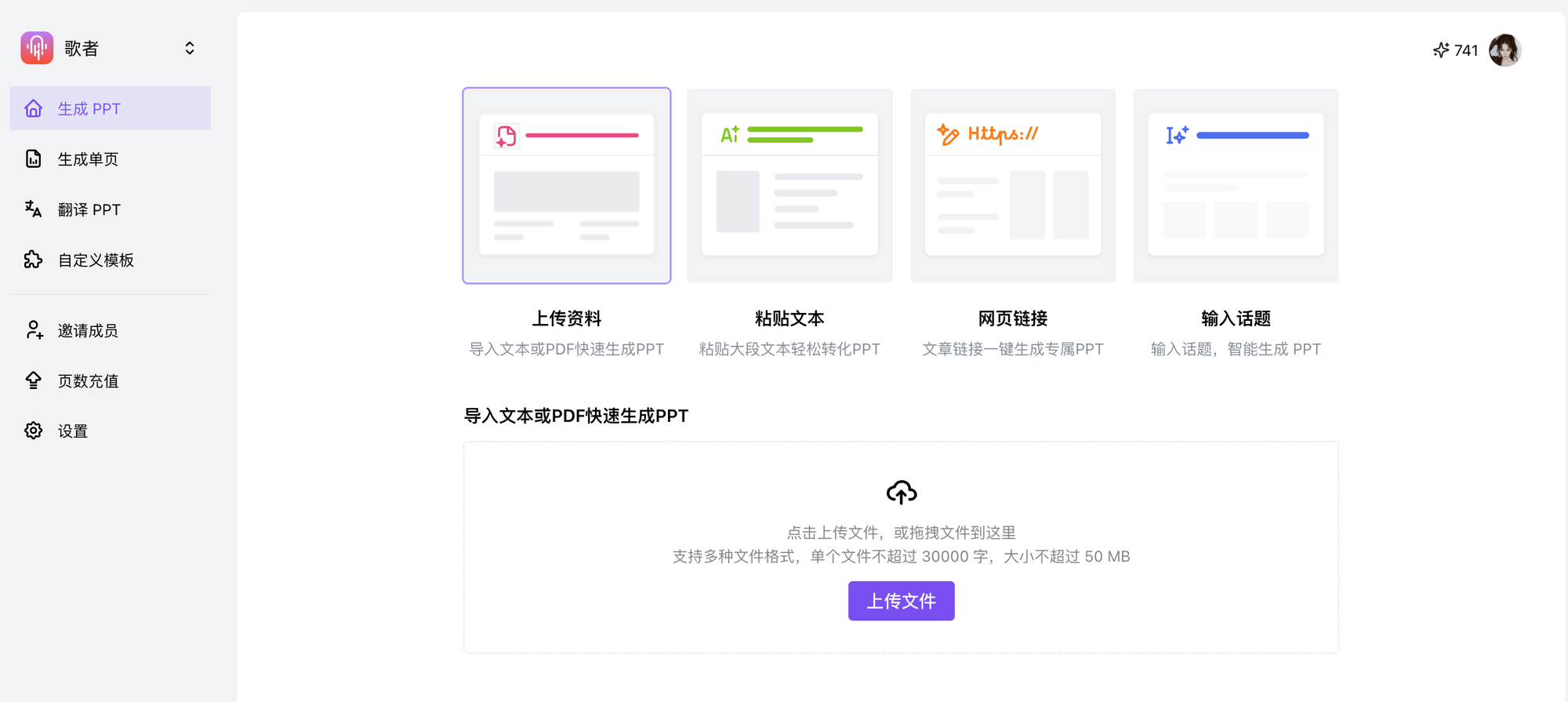
Task: Select the 上传资料 card thumbnail
Action: point(566,185)
